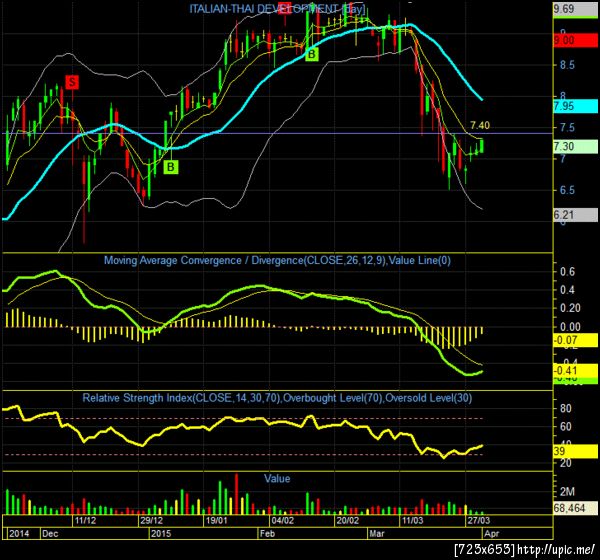Click the 29/12 date label
Image resolution: width=600 pixels, height=560 pixels.
(151, 521)
